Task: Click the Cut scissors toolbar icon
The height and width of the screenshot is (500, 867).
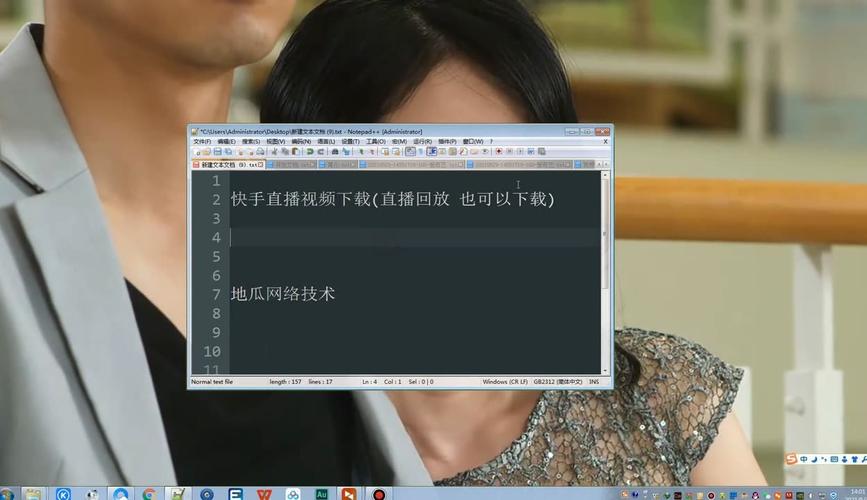Action: point(275,152)
